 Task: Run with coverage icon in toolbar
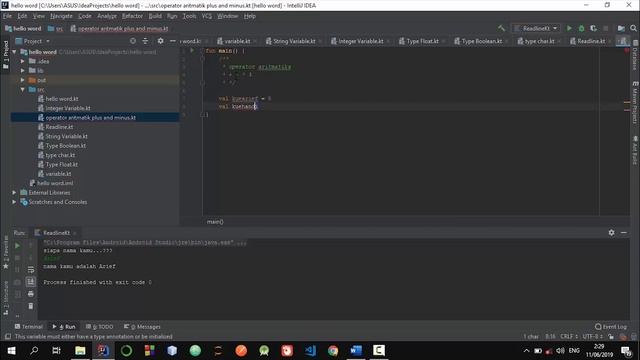click(x=593, y=28)
